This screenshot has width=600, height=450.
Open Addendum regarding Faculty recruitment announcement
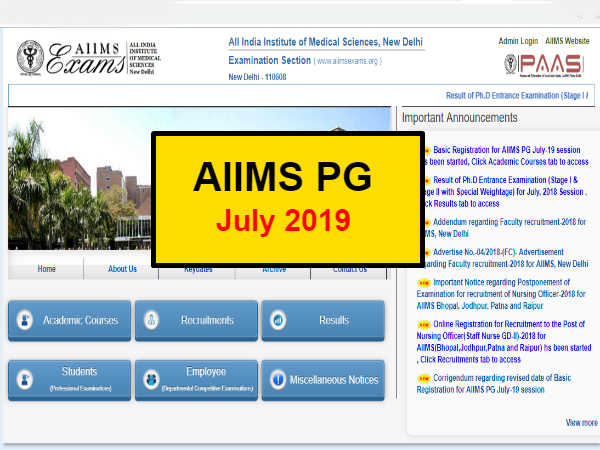(x=504, y=228)
